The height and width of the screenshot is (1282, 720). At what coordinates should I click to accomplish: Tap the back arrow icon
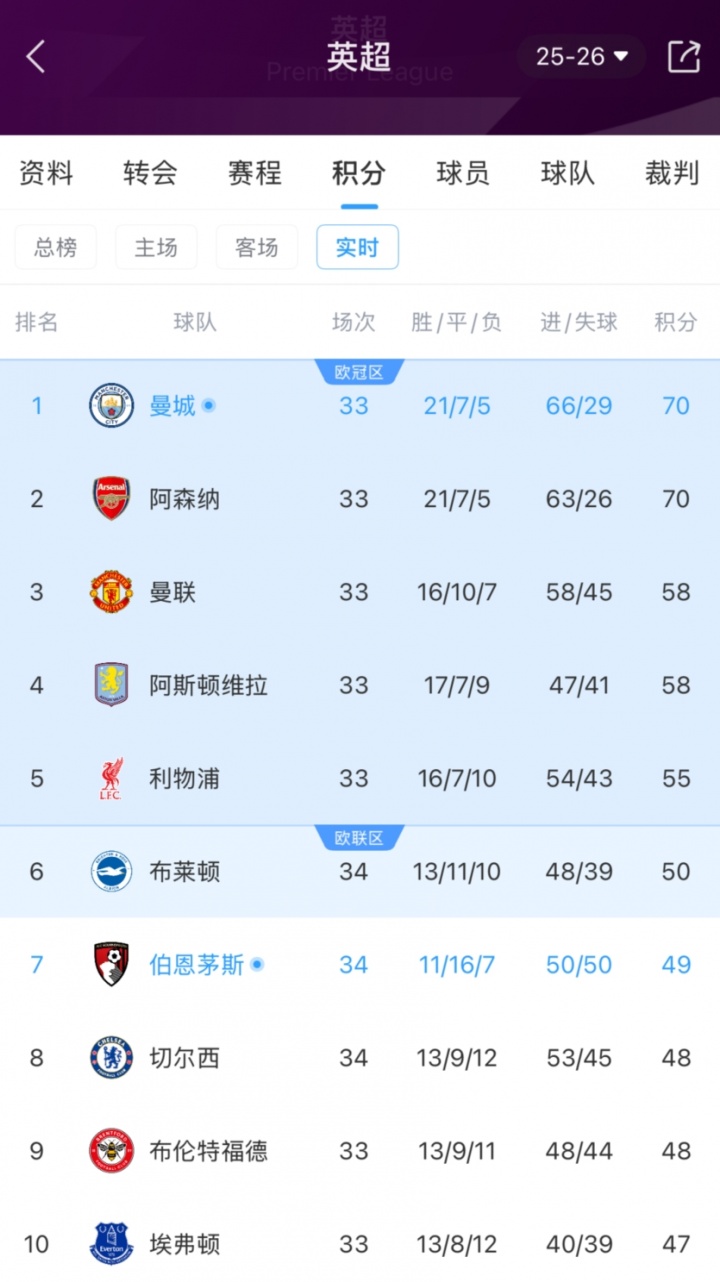(36, 57)
